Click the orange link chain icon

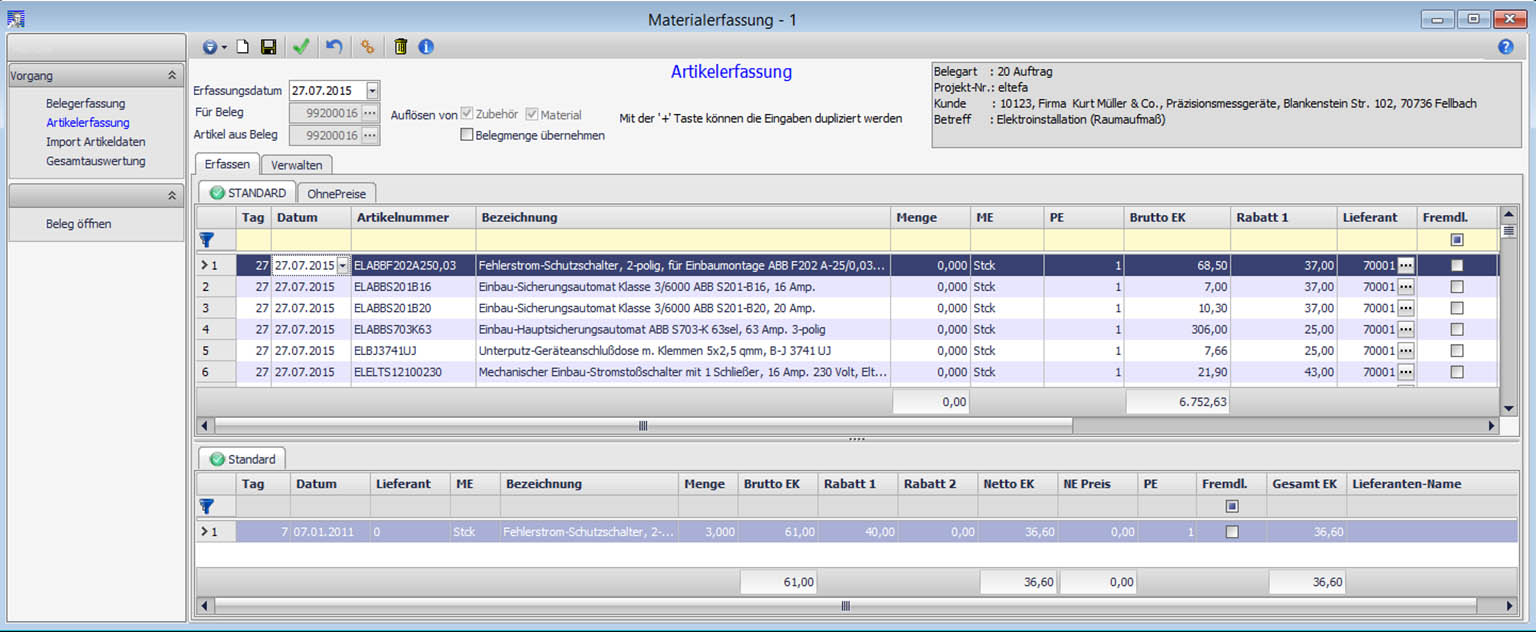[x=367, y=47]
